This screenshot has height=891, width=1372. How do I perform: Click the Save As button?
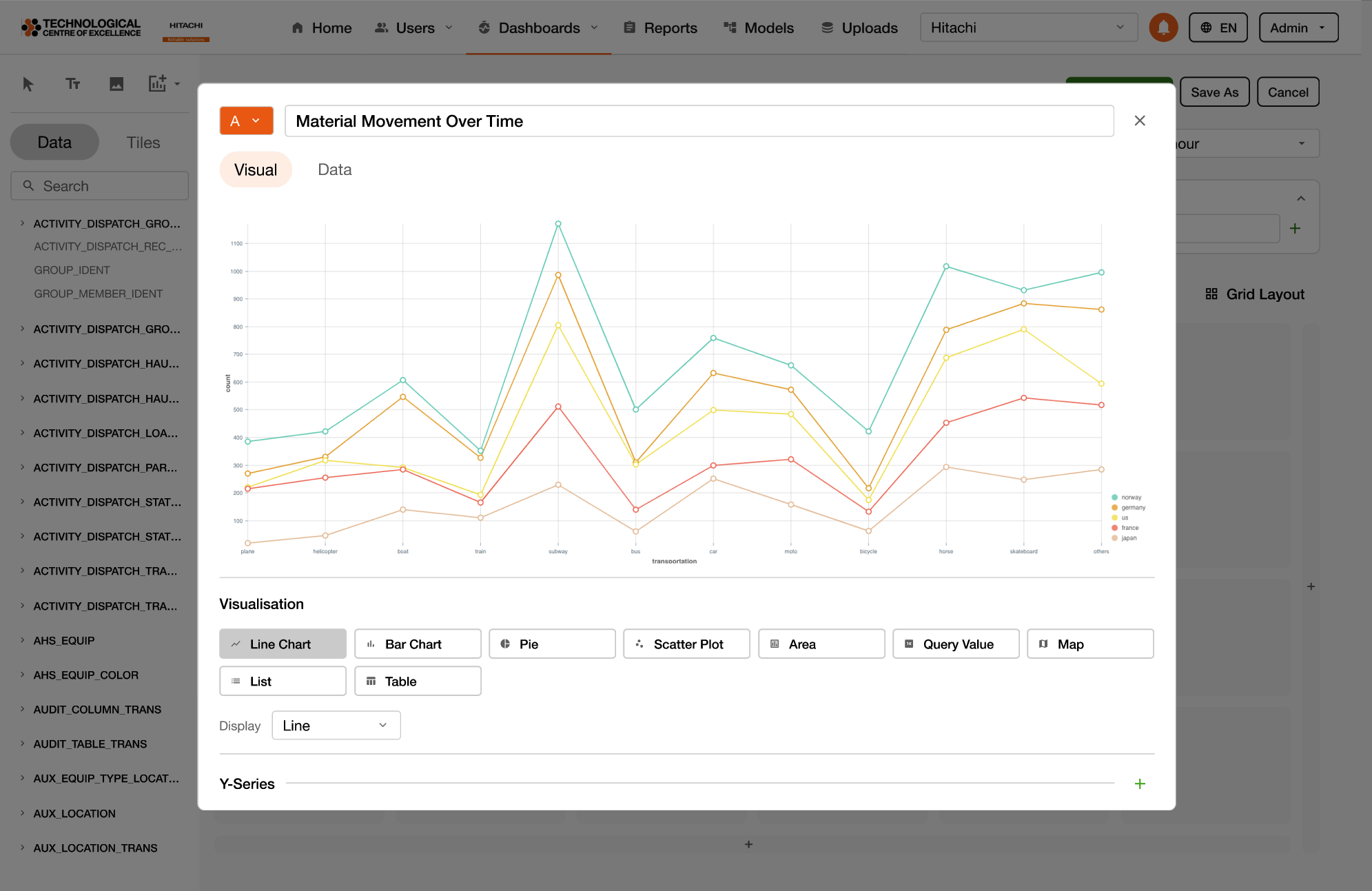(x=1214, y=92)
